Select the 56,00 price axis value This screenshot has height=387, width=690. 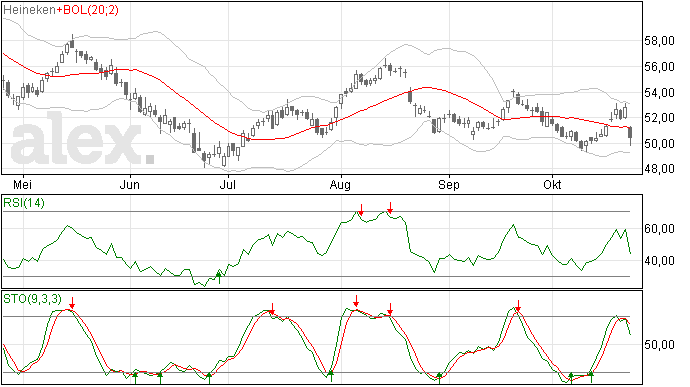659,67
